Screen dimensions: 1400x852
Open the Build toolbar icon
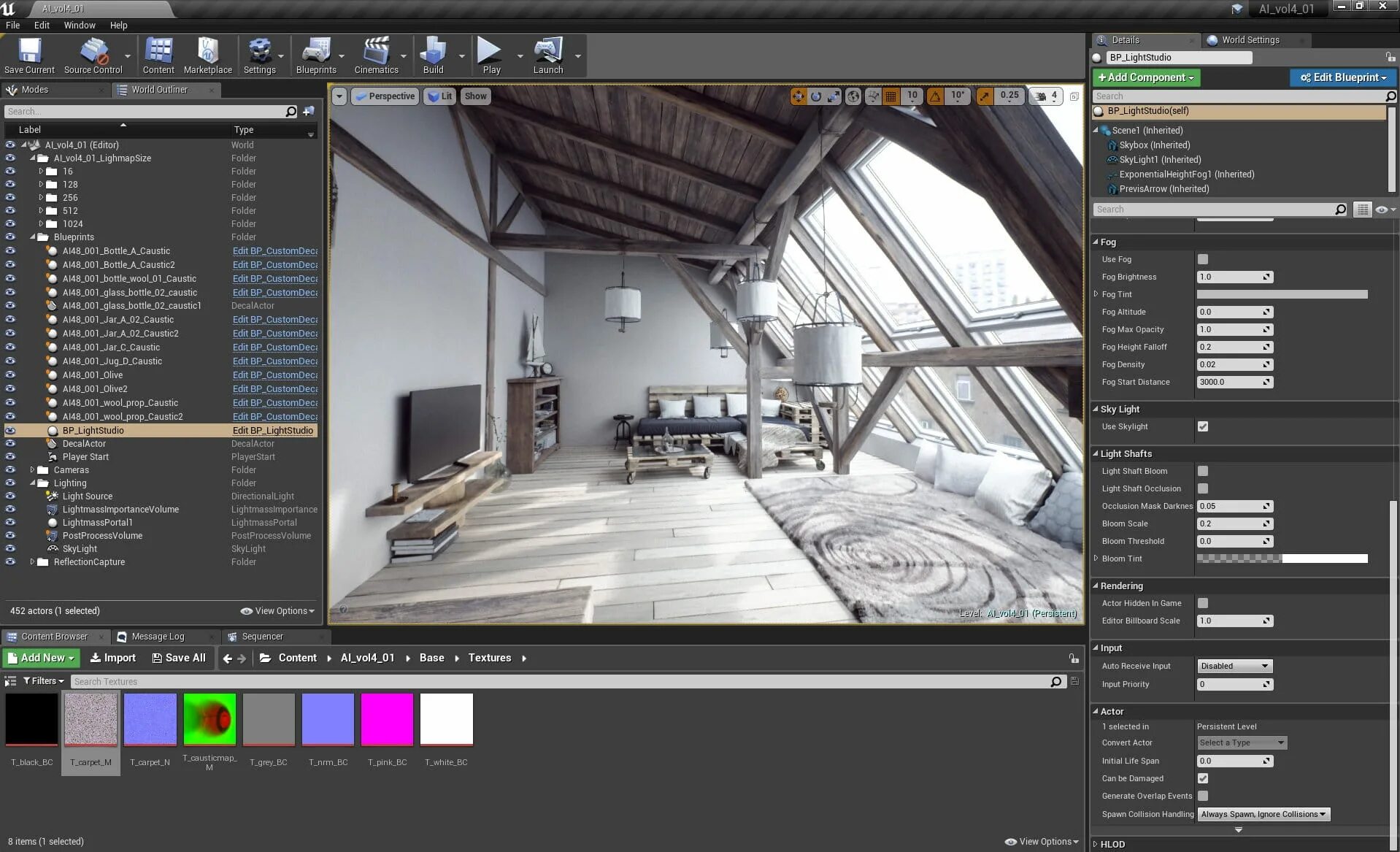click(x=433, y=51)
